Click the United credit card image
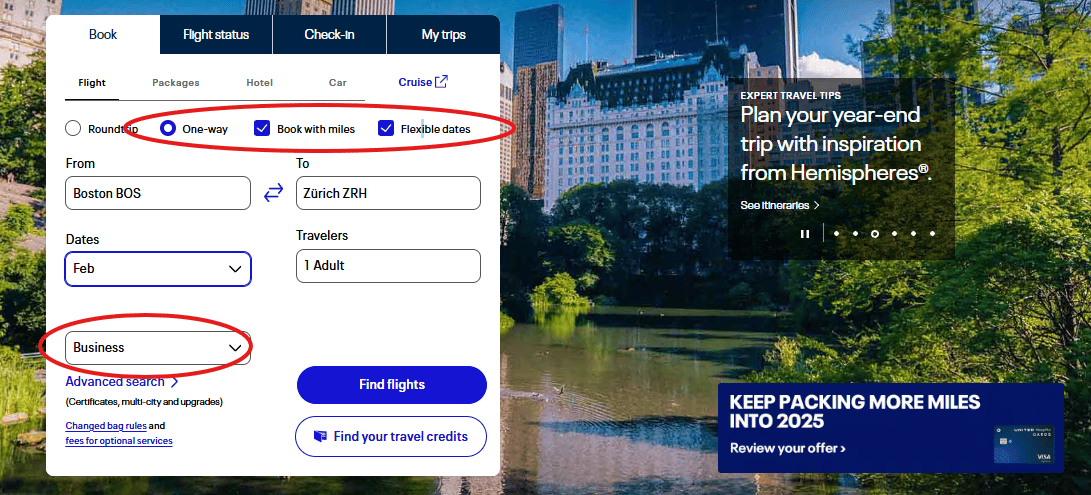Viewport: 1091px width, 495px height. coord(1023,444)
